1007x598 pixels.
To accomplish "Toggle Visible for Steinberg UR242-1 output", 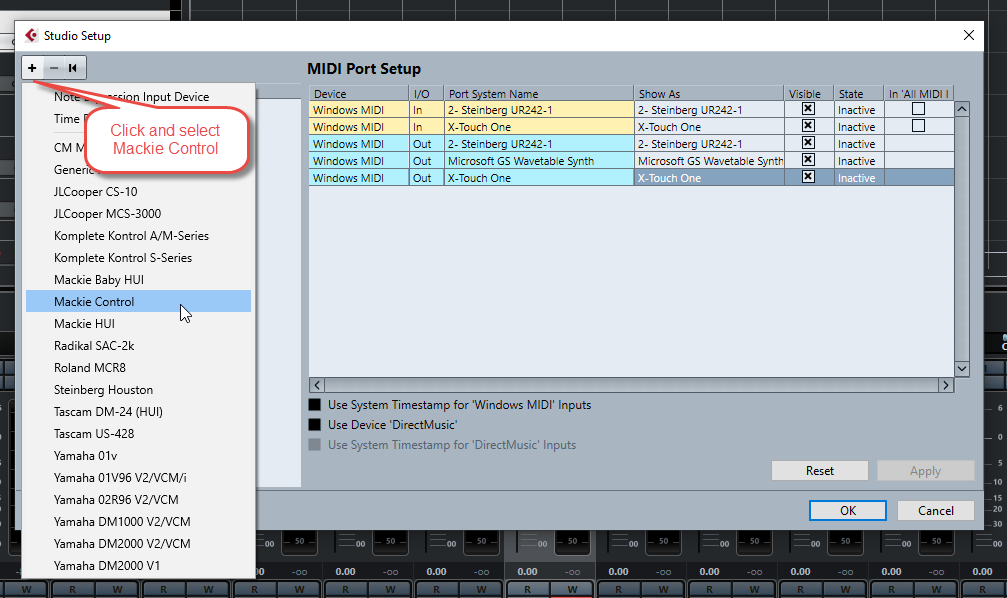I will pyautogui.click(x=808, y=143).
